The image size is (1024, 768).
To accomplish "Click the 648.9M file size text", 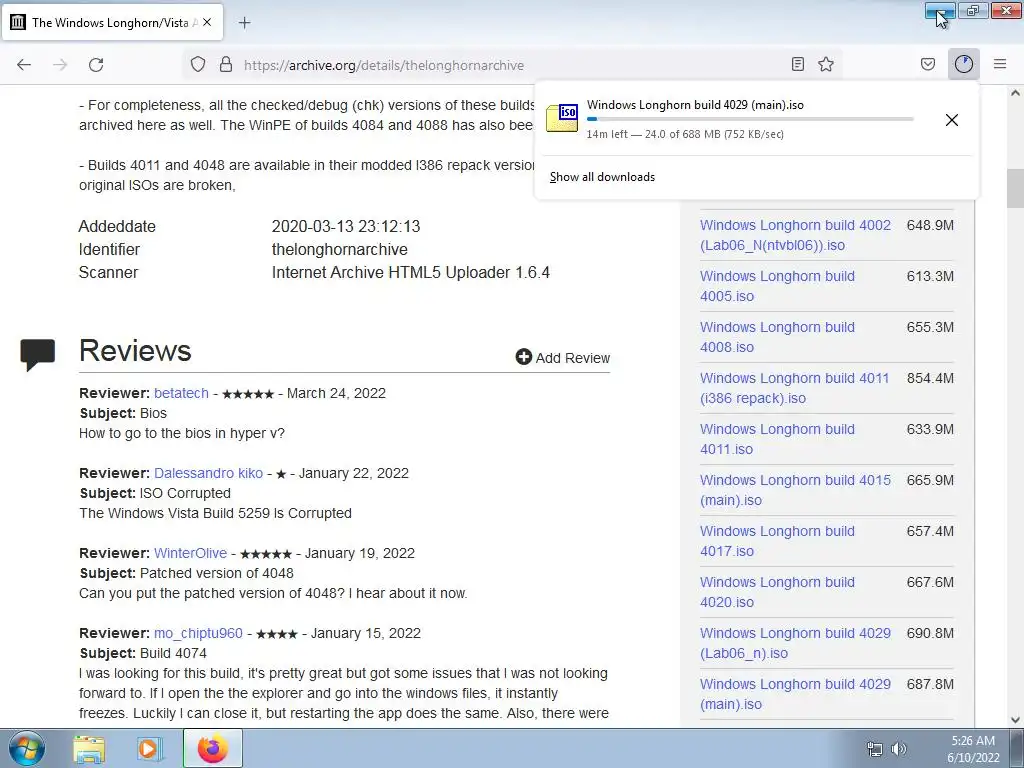I will coord(930,225).
